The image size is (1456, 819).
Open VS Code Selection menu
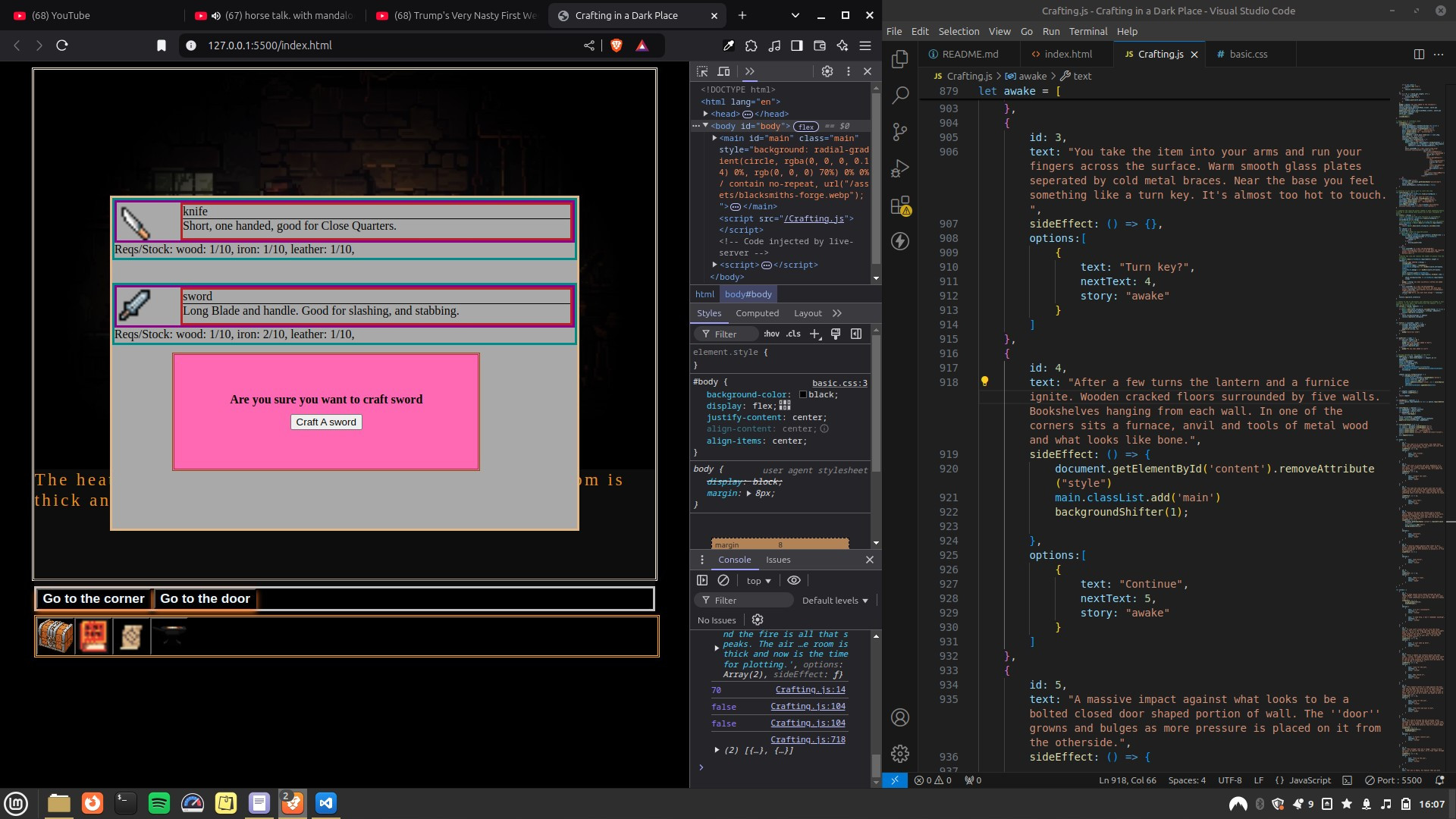point(959,31)
